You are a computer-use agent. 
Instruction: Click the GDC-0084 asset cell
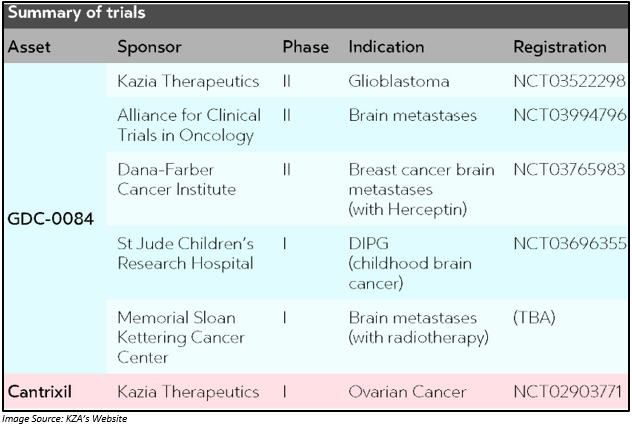point(51,219)
